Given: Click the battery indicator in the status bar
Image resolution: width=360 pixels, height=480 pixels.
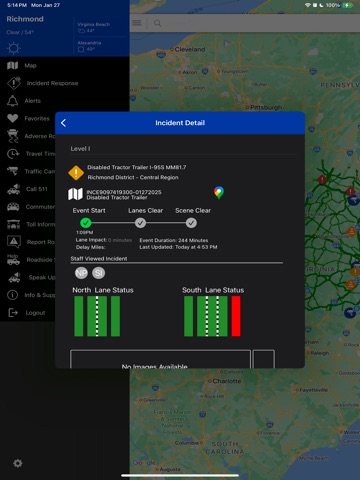Looking at the screenshot, I should [x=348, y=5].
